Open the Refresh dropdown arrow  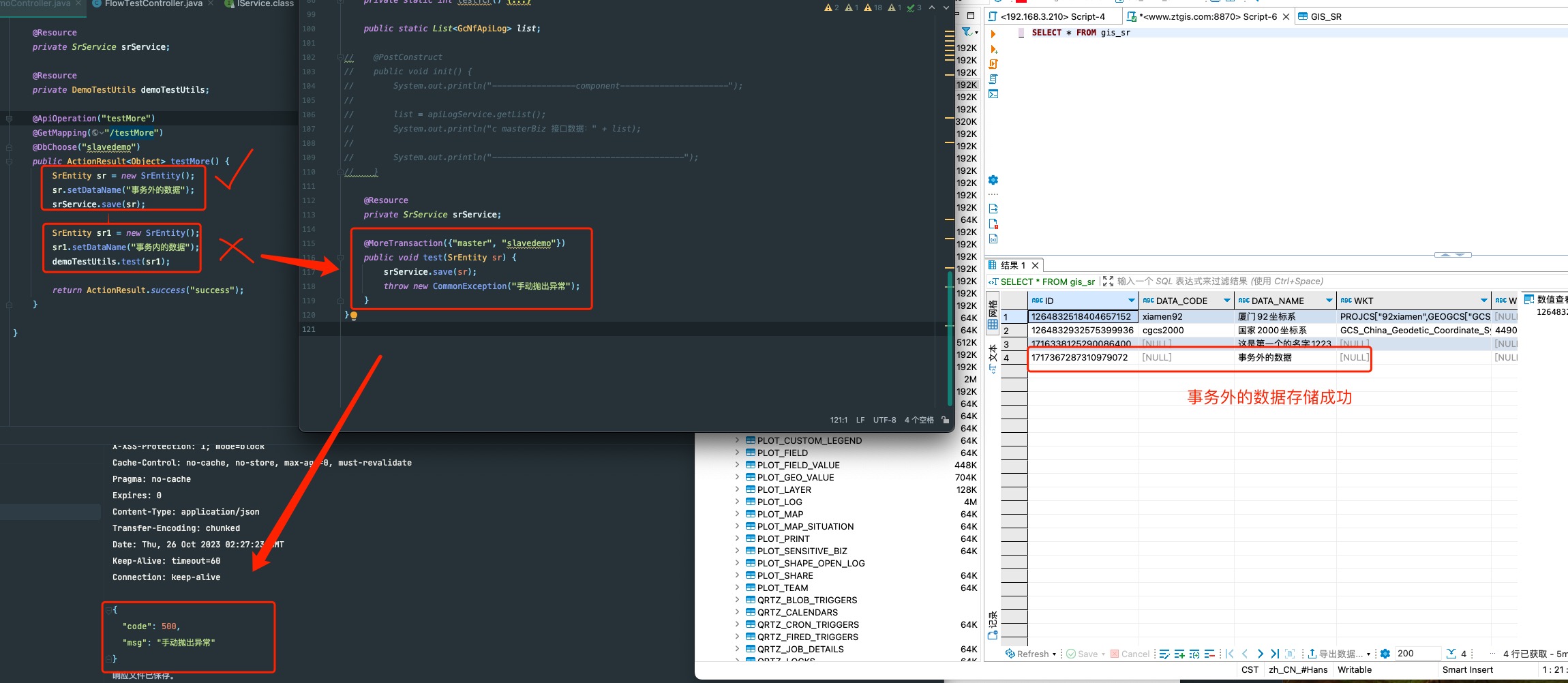(x=1055, y=654)
